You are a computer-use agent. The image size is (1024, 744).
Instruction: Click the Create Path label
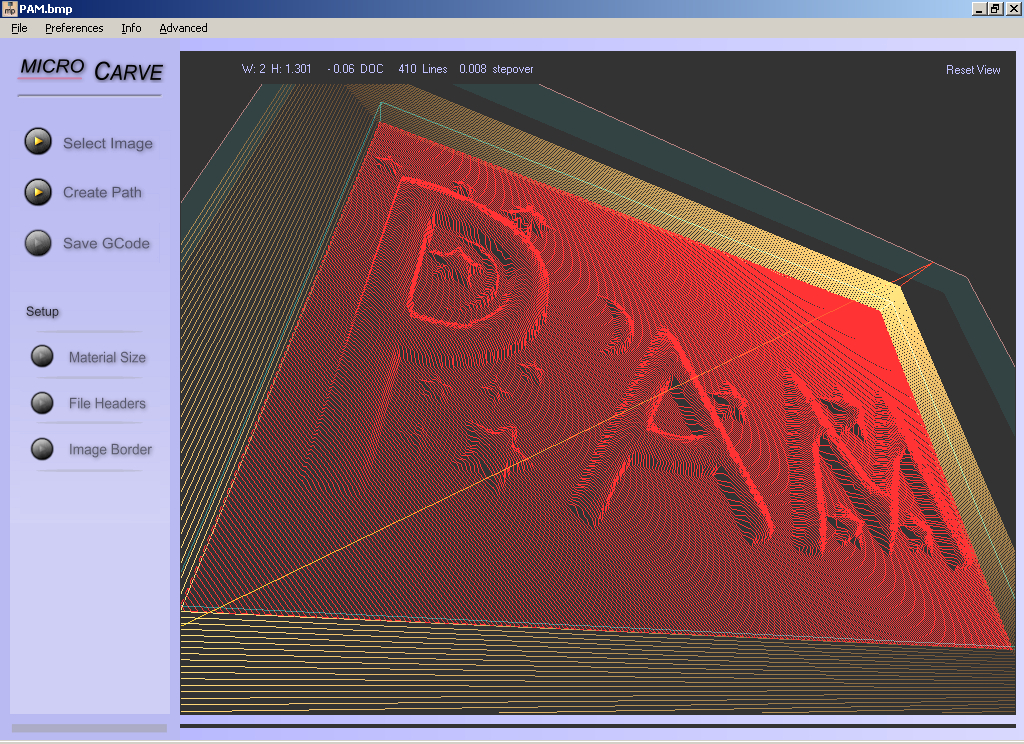click(x=103, y=192)
